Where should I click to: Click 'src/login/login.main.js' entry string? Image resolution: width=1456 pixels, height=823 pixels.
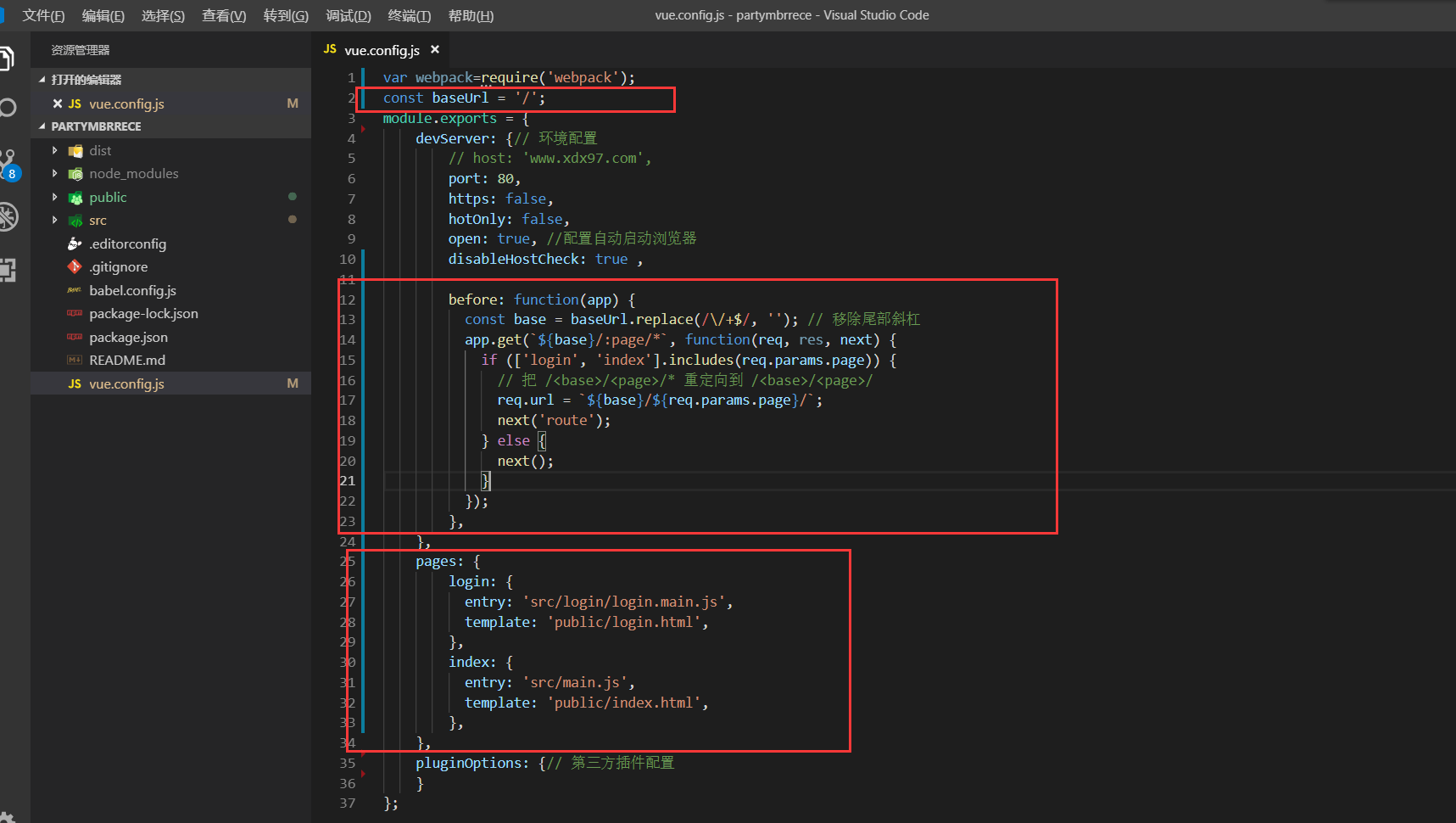point(624,602)
